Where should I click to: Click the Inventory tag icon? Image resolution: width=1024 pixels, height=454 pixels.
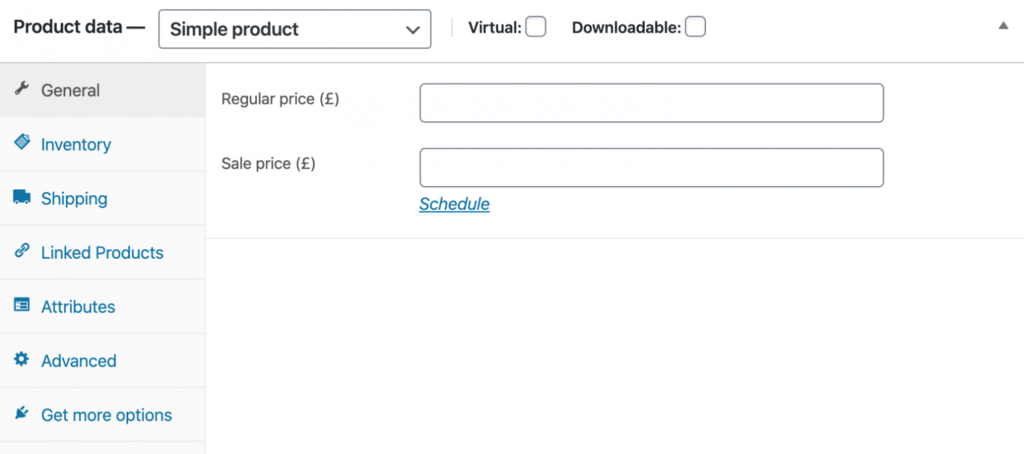(22, 142)
